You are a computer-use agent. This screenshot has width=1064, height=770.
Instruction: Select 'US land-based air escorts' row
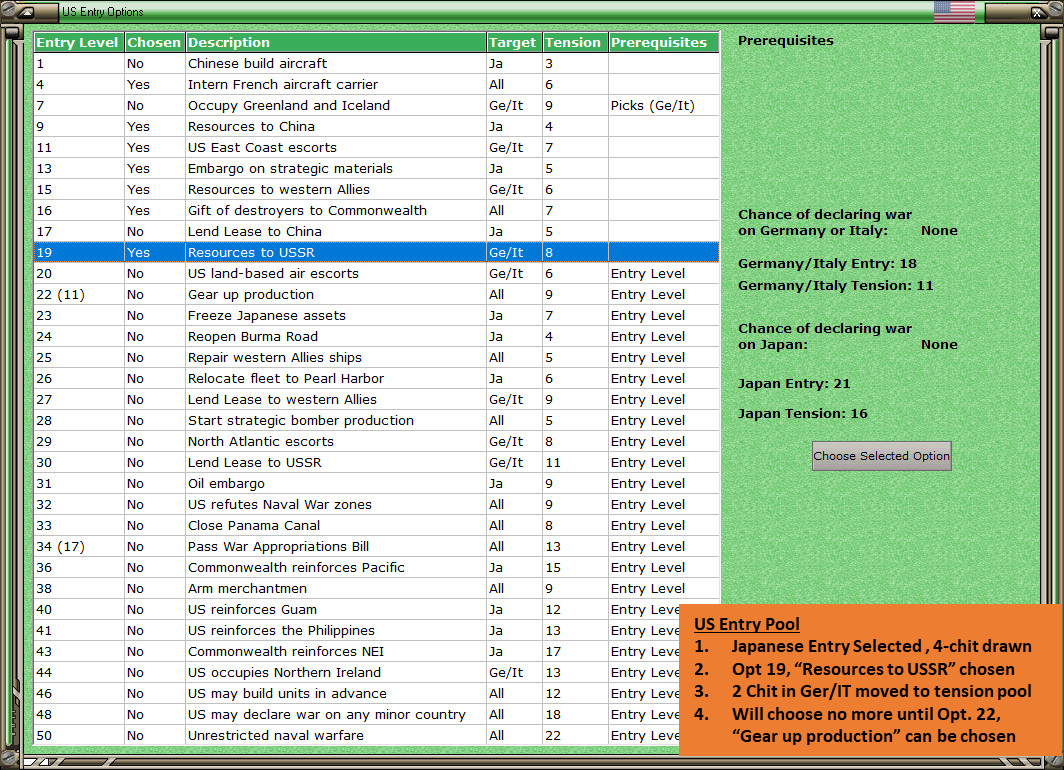(x=377, y=273)
